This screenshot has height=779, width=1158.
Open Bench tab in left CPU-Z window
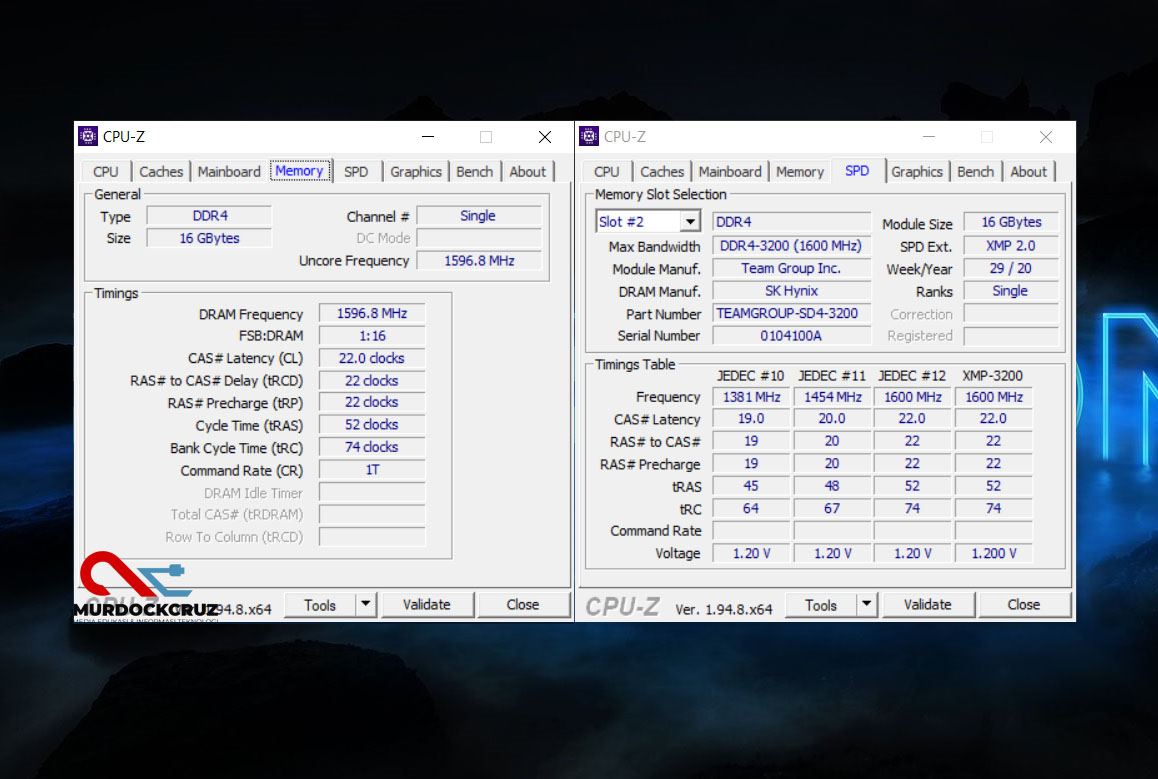(x=474, y=171)
